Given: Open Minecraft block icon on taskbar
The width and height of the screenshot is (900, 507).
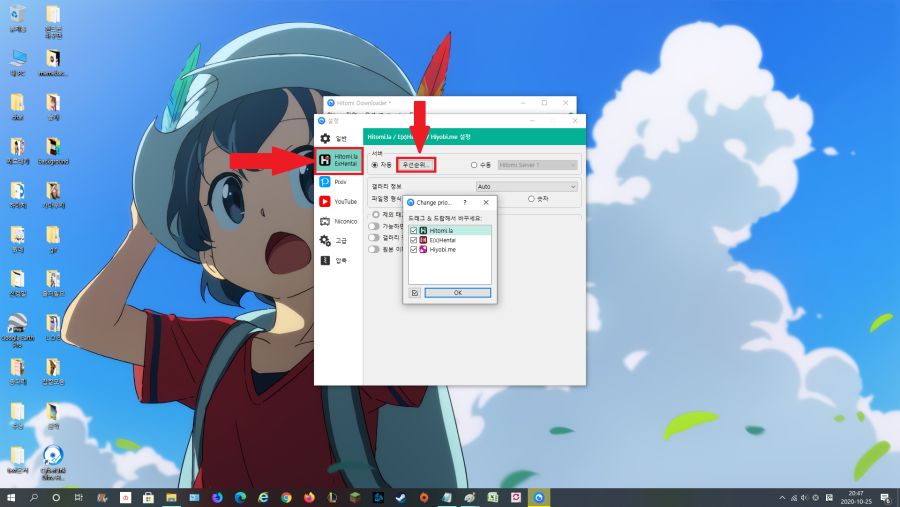Looking at the screenshot, I should [x=355, y=498].
